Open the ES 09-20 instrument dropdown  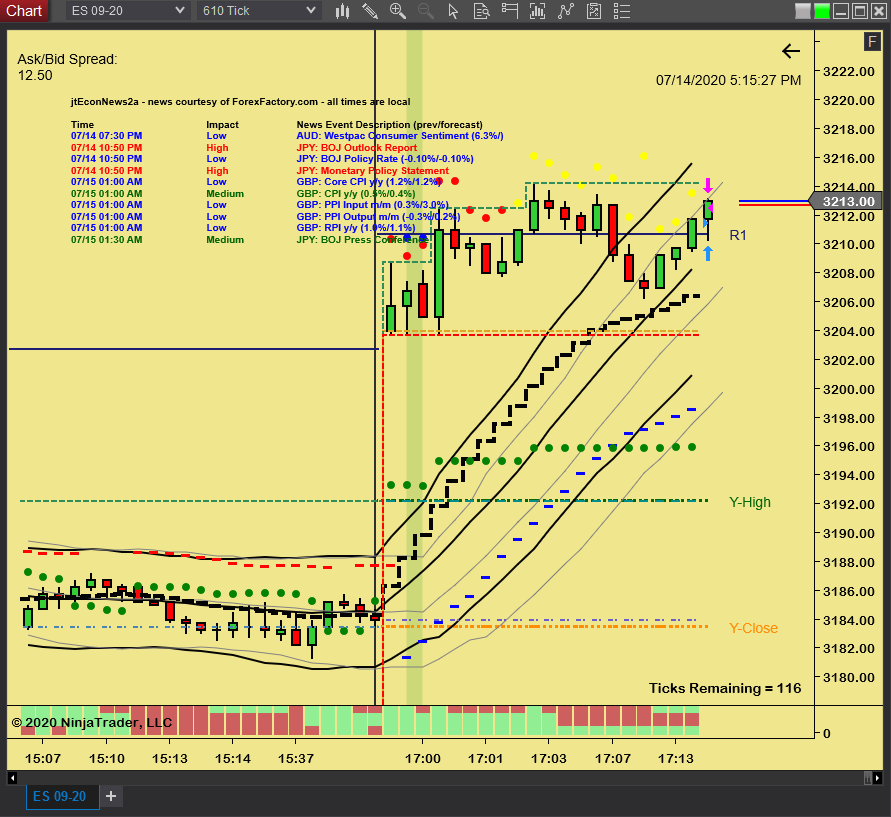click(127, 11)
